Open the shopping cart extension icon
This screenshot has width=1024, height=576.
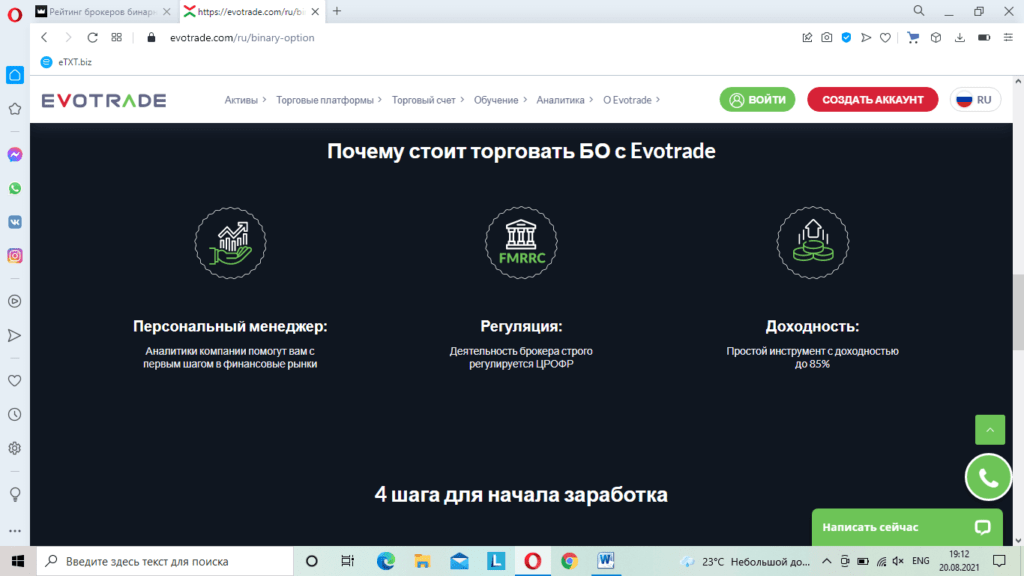tap(913, 37)
